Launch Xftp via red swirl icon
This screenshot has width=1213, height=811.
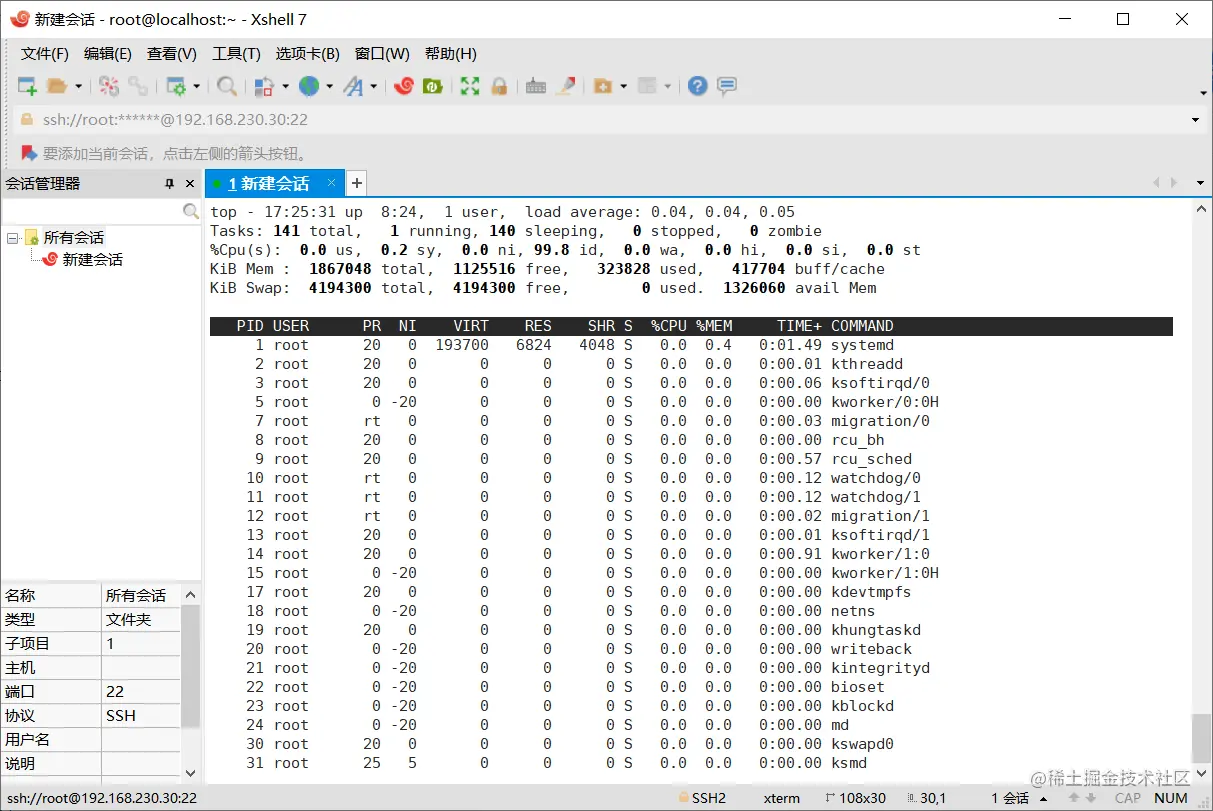404,87
